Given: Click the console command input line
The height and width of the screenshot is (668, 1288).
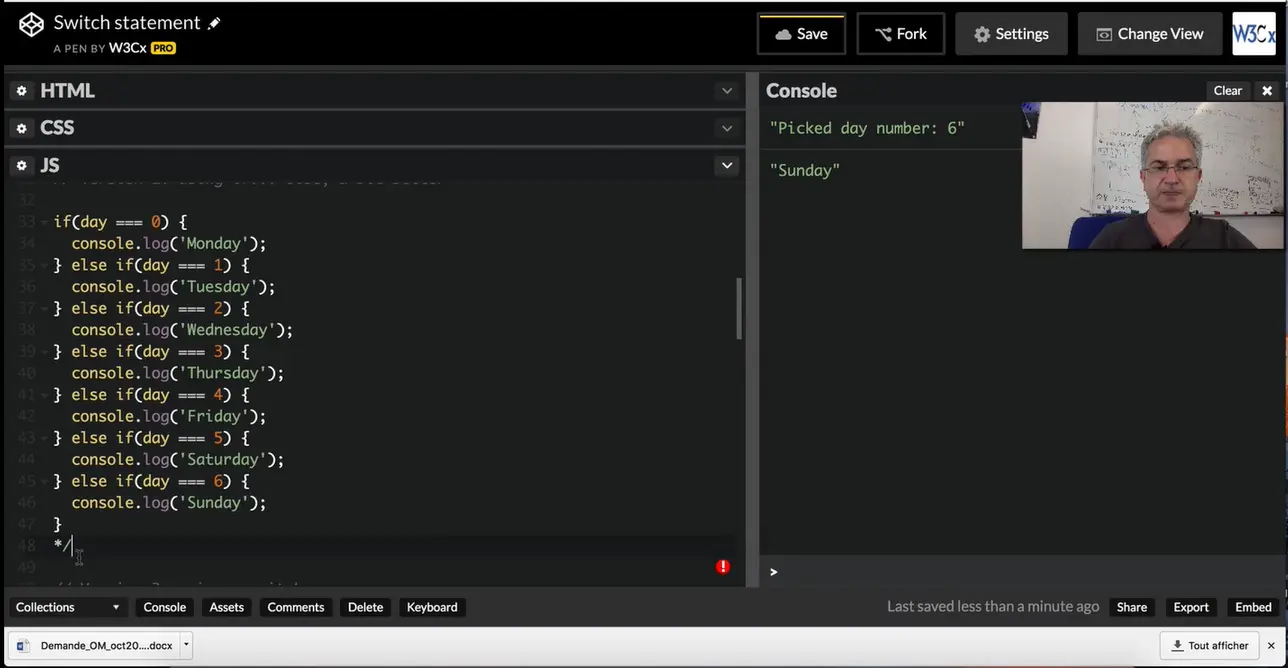Looking at the screenshot, I should click(1023, 572).
